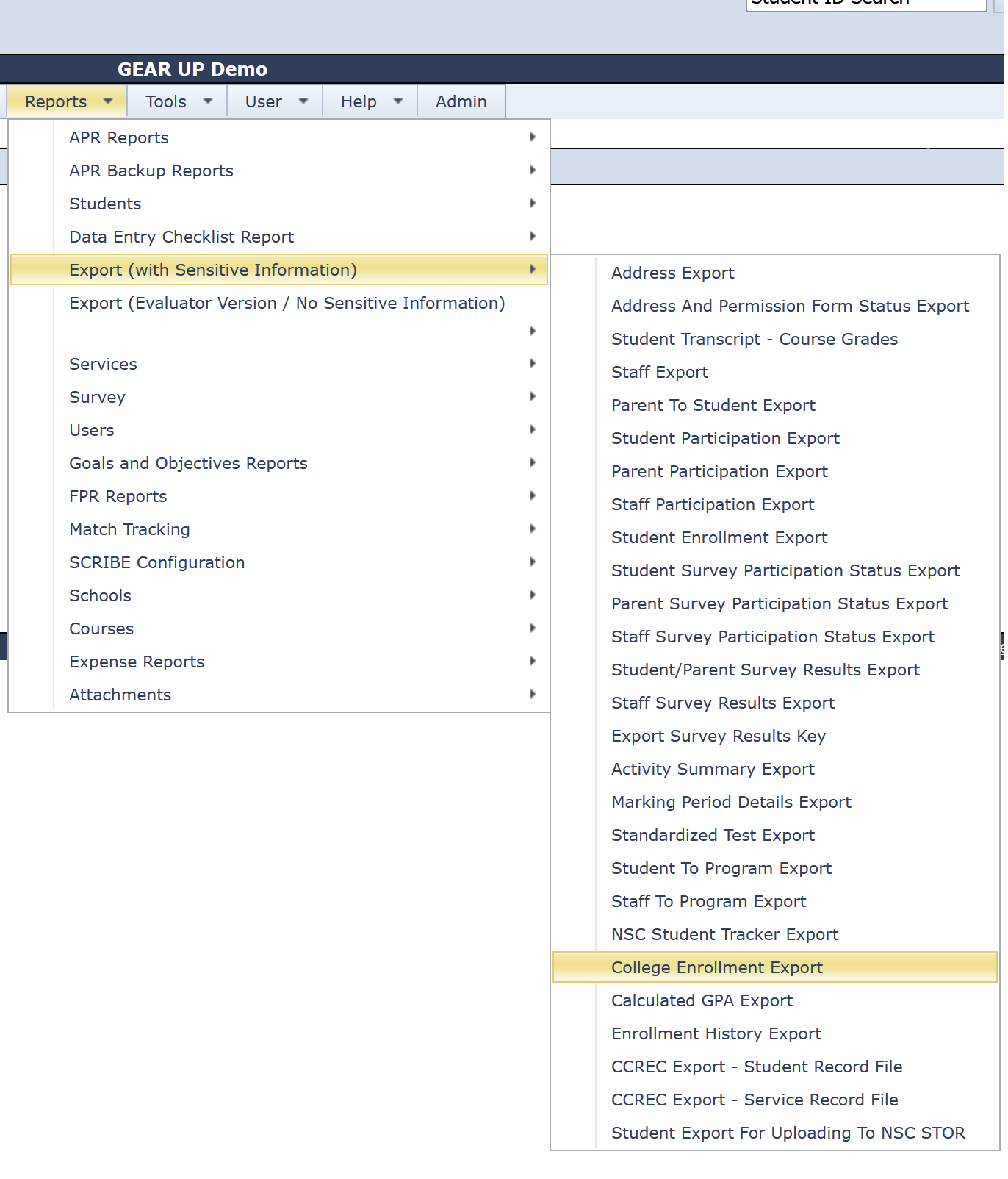Select SCRIBE Configuration entry
Screen dimensions: 1008x1179
coord(278,562)
